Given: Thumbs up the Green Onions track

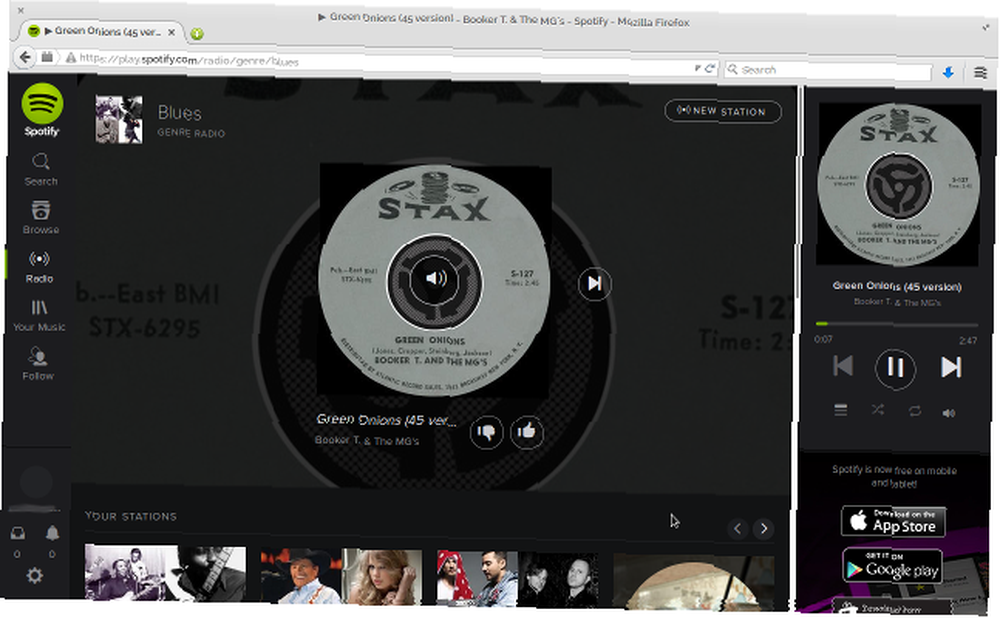Looking at the screenshot, I should (x=527, y=432).
